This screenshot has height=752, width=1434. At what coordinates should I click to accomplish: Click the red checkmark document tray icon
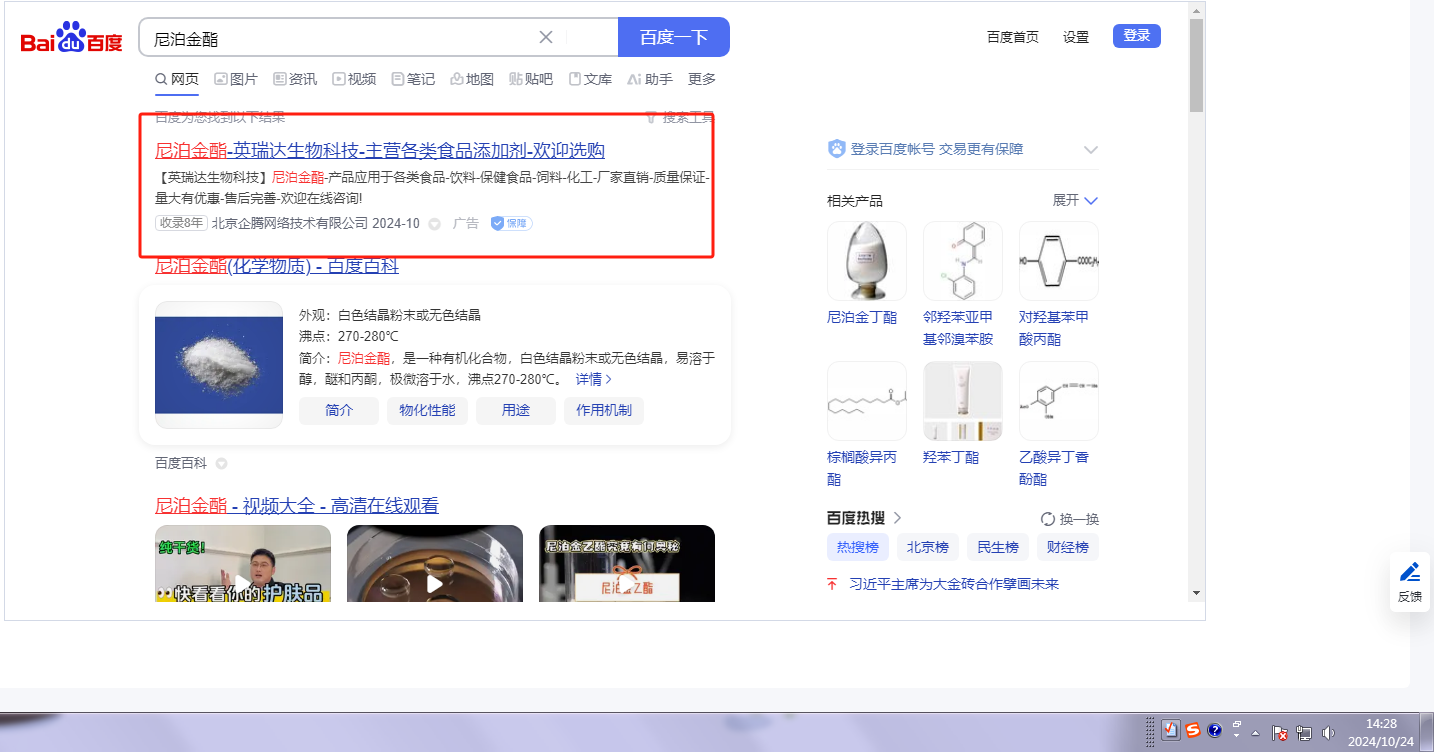coord(1171,731)
